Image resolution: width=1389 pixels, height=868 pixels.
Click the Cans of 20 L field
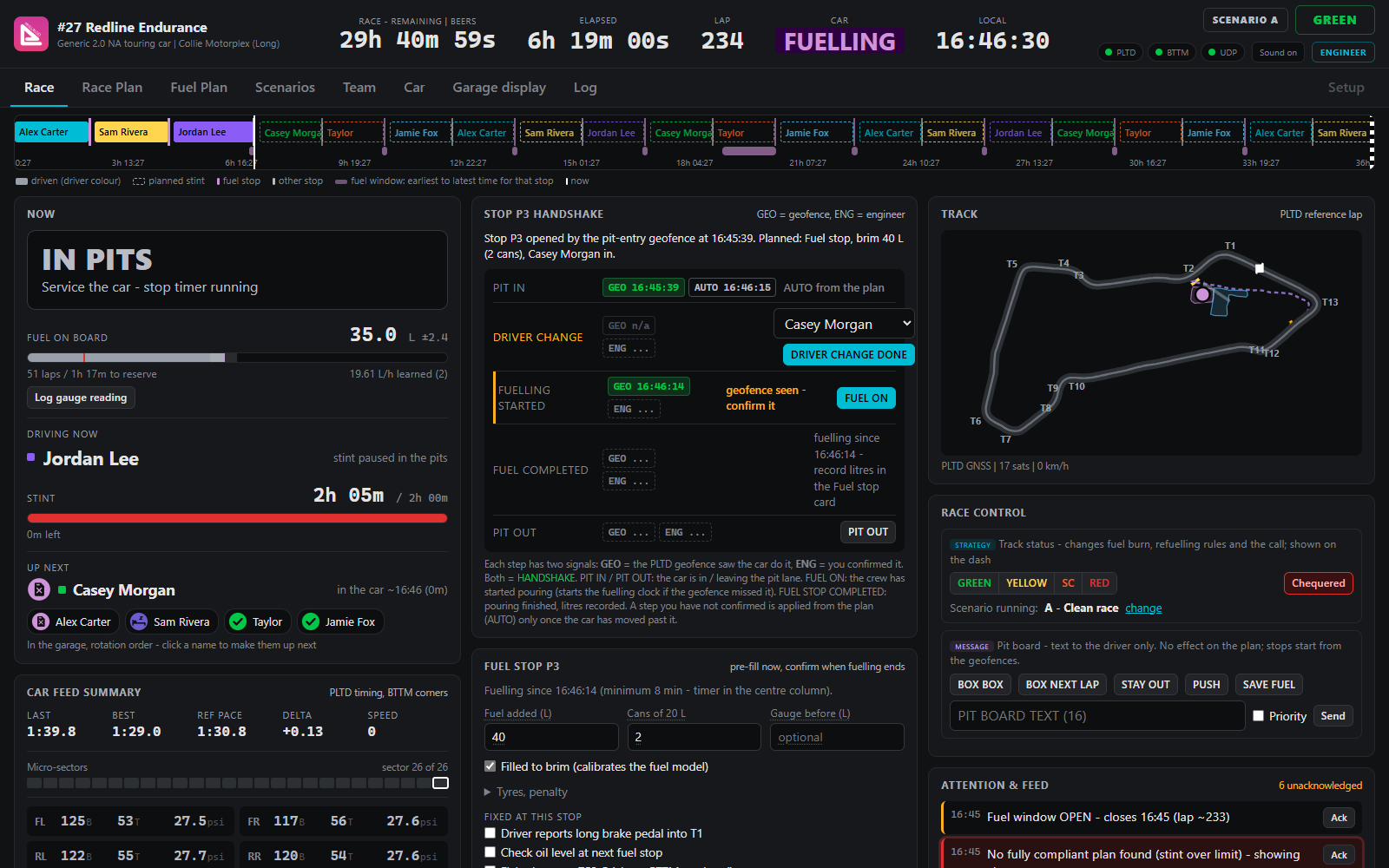pos(694,737)
